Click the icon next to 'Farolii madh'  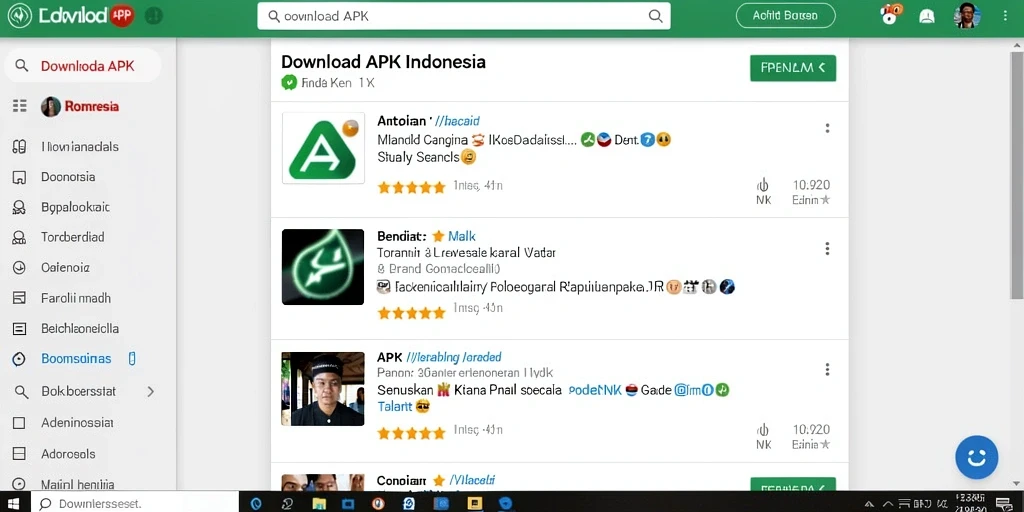coord(20,298)
